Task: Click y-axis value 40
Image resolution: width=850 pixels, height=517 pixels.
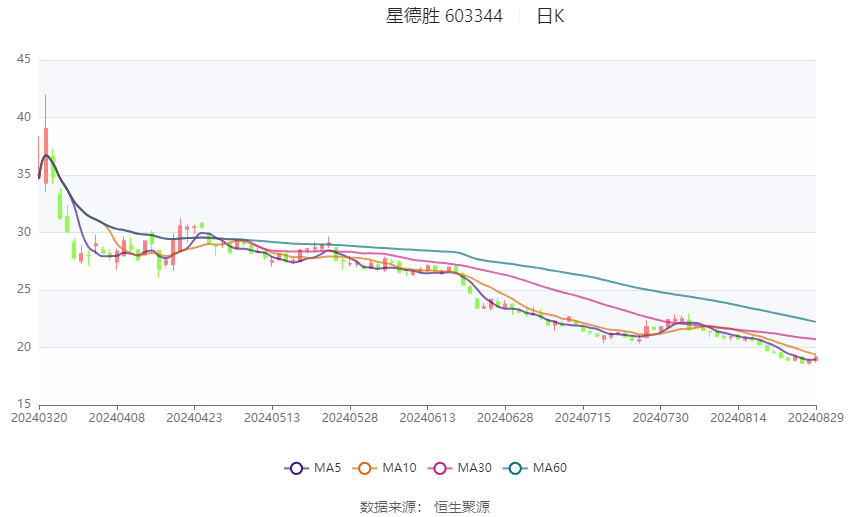Action: 24,117
